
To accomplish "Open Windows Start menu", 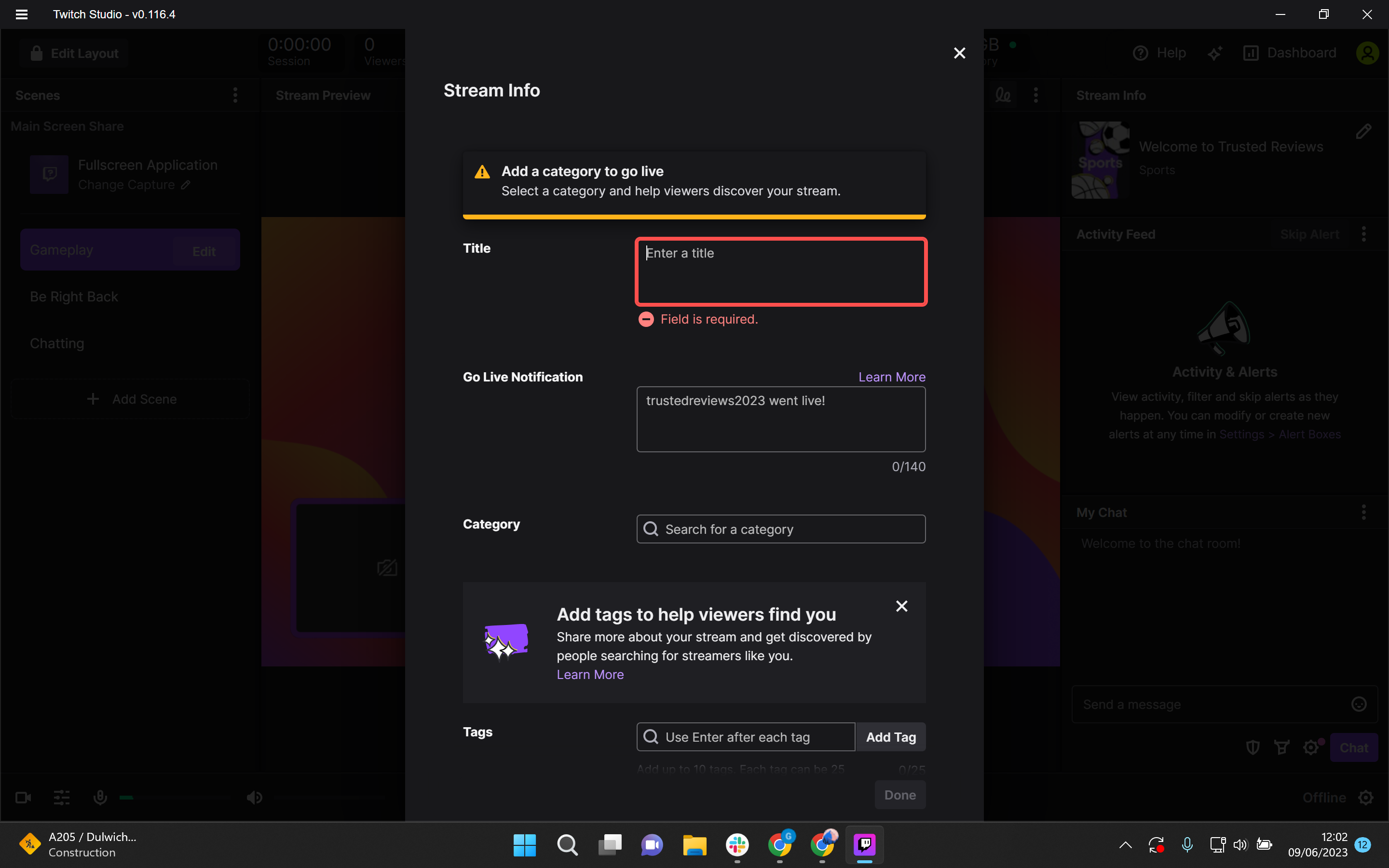I will coord(524,845).
